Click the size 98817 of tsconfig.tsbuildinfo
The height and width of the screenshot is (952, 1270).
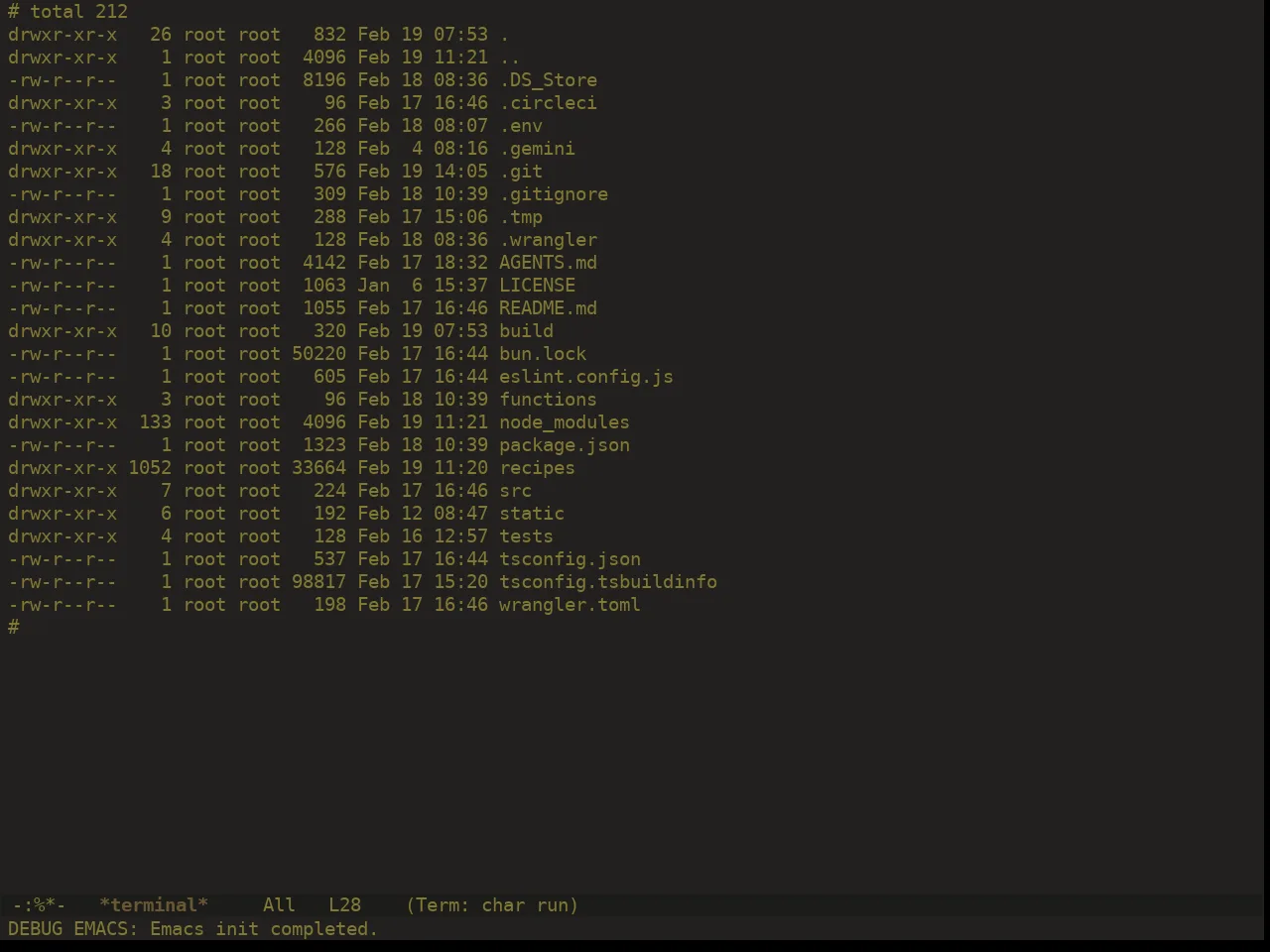click(318, 582)
